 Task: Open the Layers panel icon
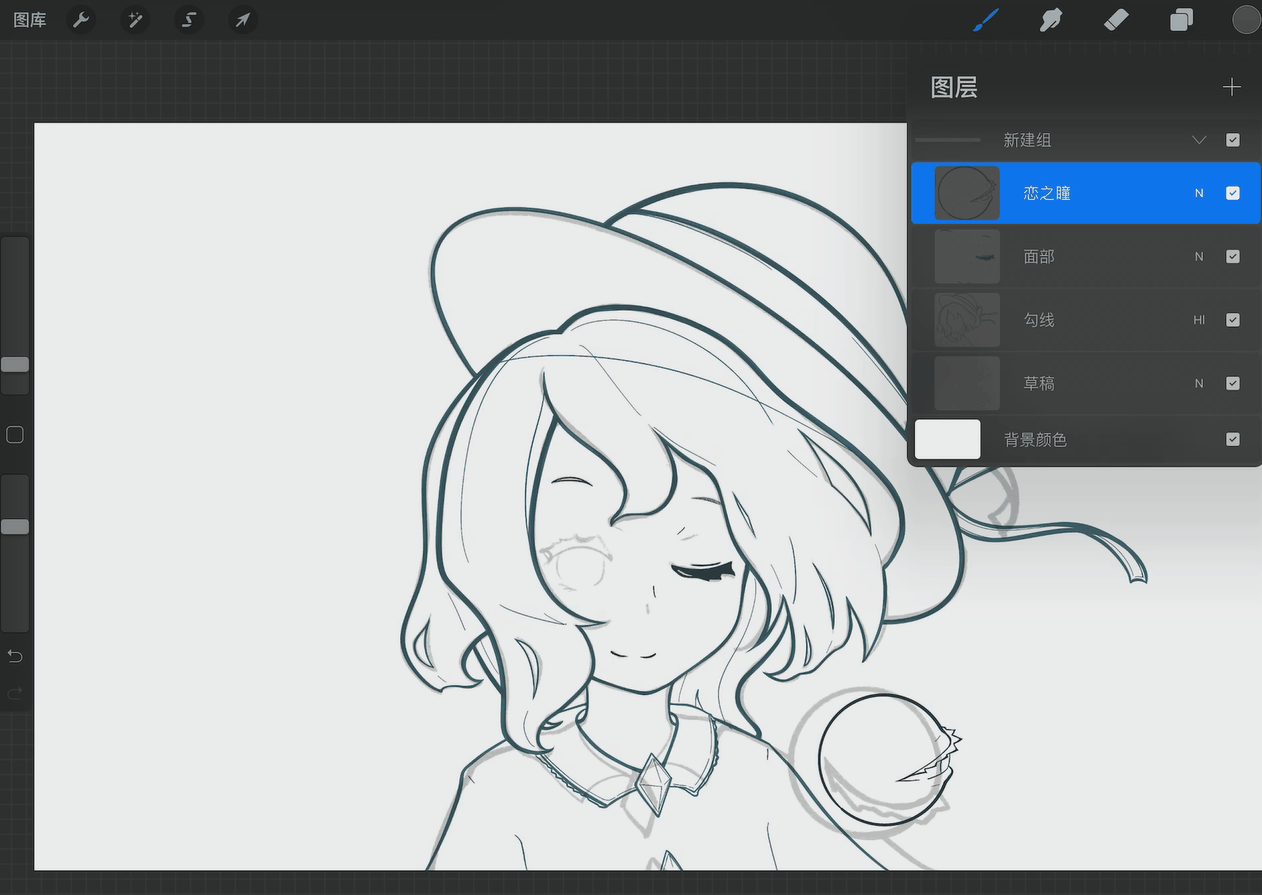pyautogui.click(x=1181, y=19)
